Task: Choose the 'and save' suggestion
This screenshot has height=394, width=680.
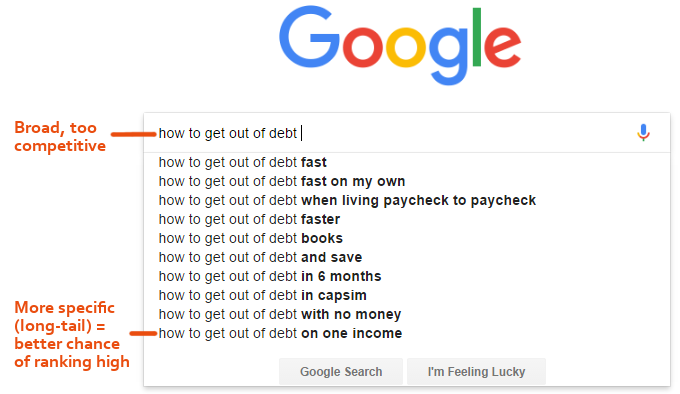Action: tap(260, 257)
